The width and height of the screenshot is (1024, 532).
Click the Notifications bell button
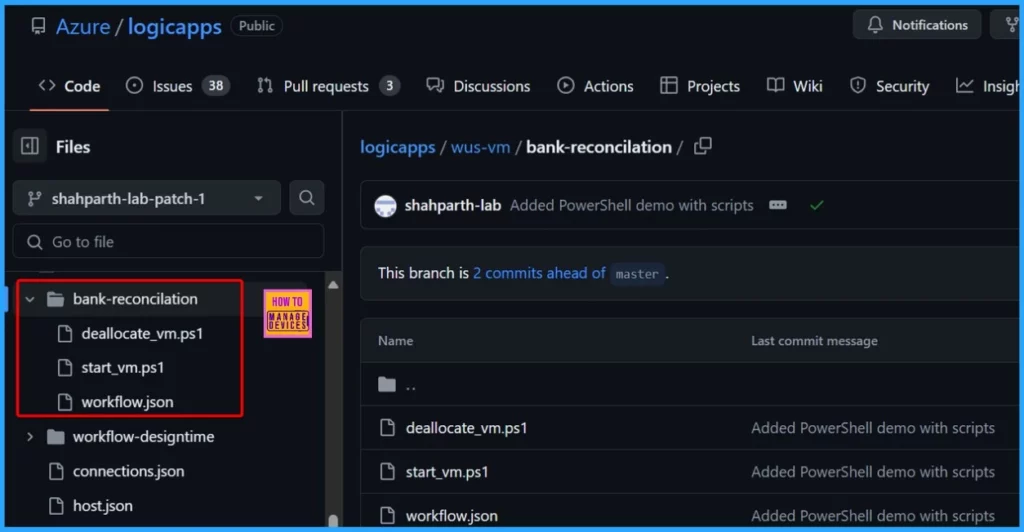coord(917,25)
